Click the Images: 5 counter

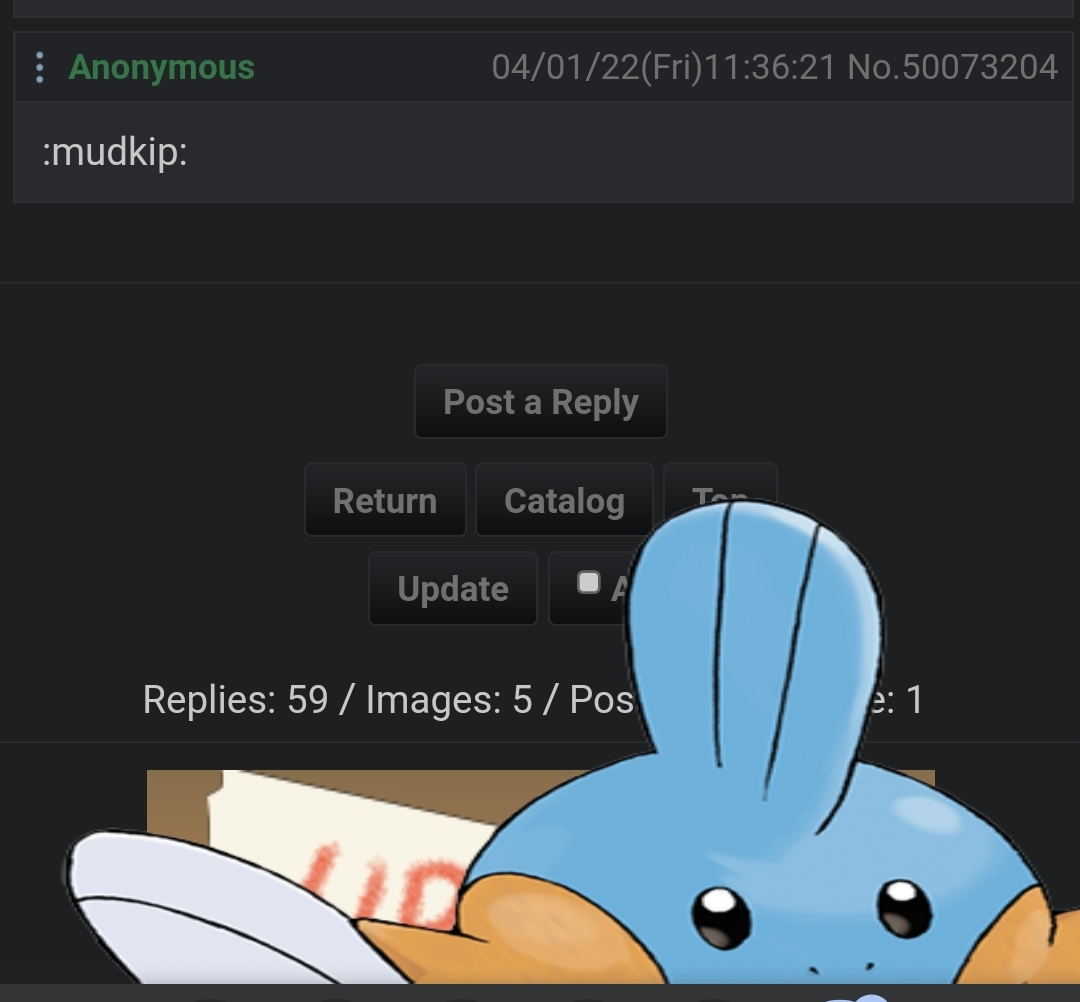pos(449,700)
